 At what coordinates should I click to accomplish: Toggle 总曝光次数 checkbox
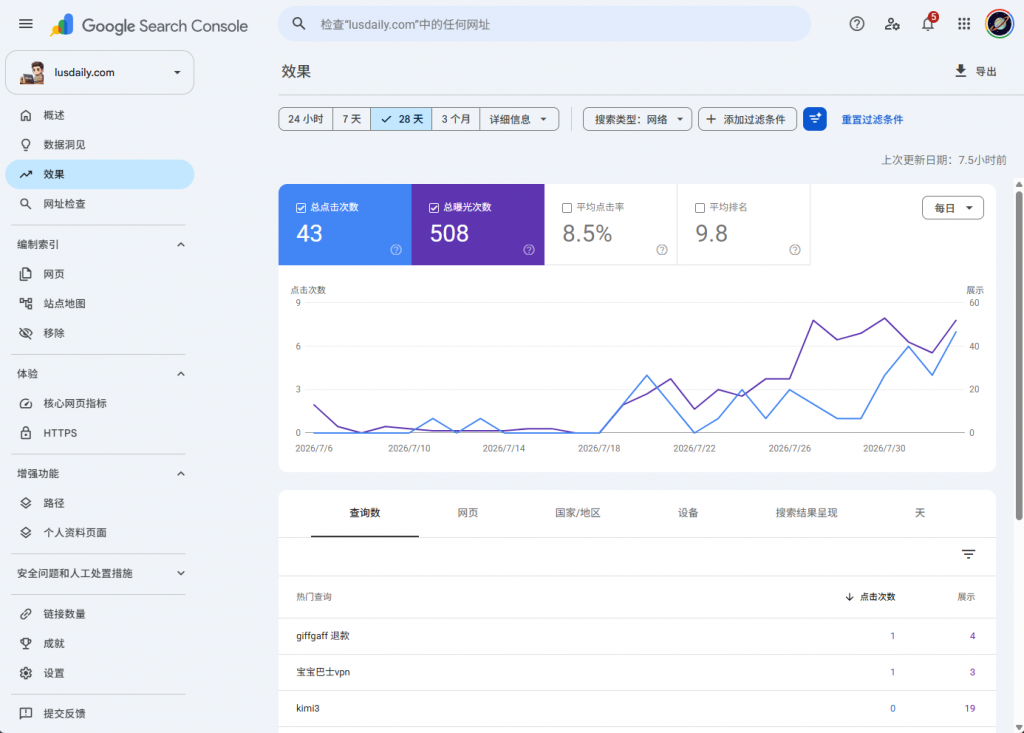[434, 208]
